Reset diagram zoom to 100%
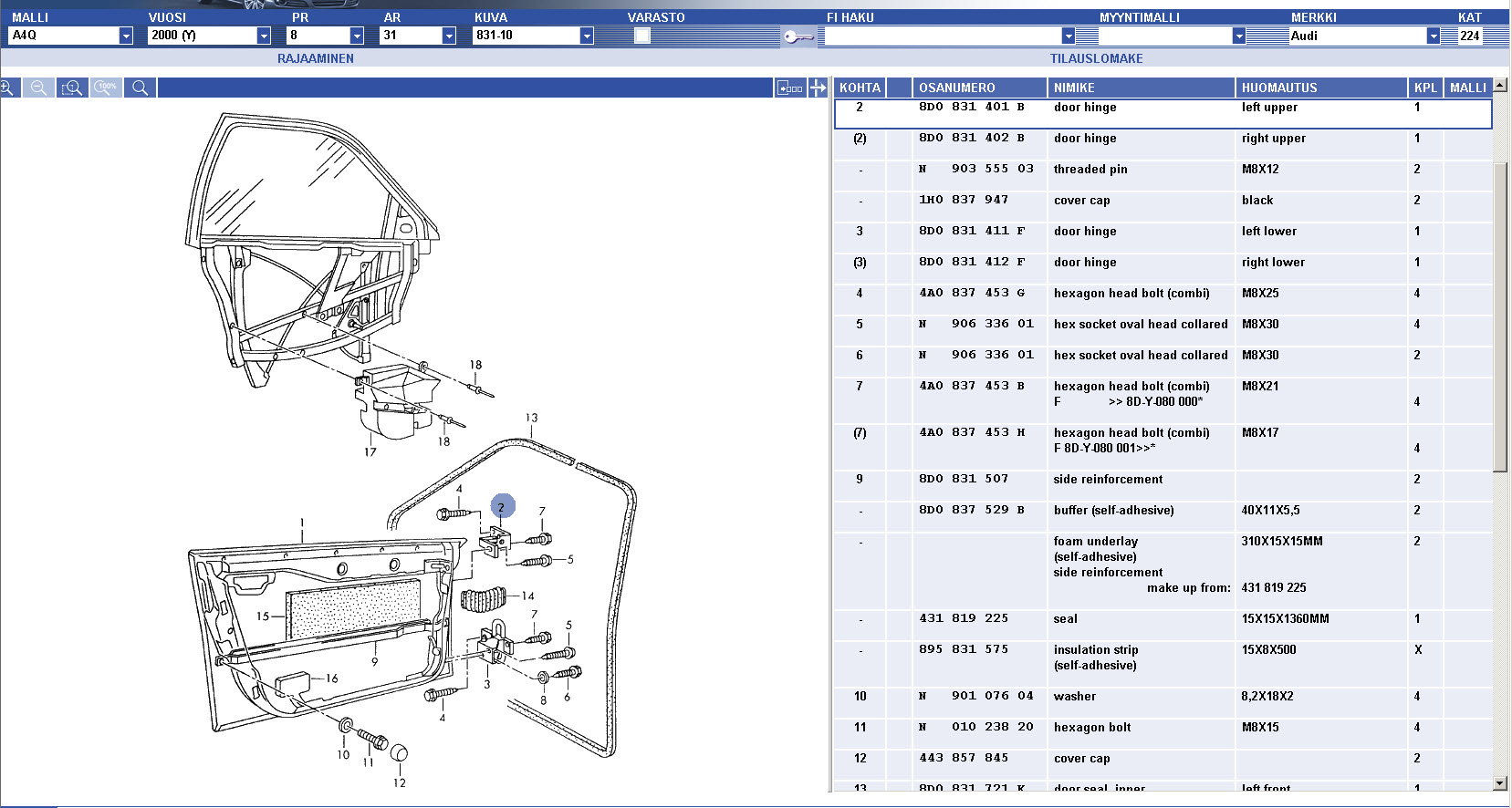 pos(107,88)
